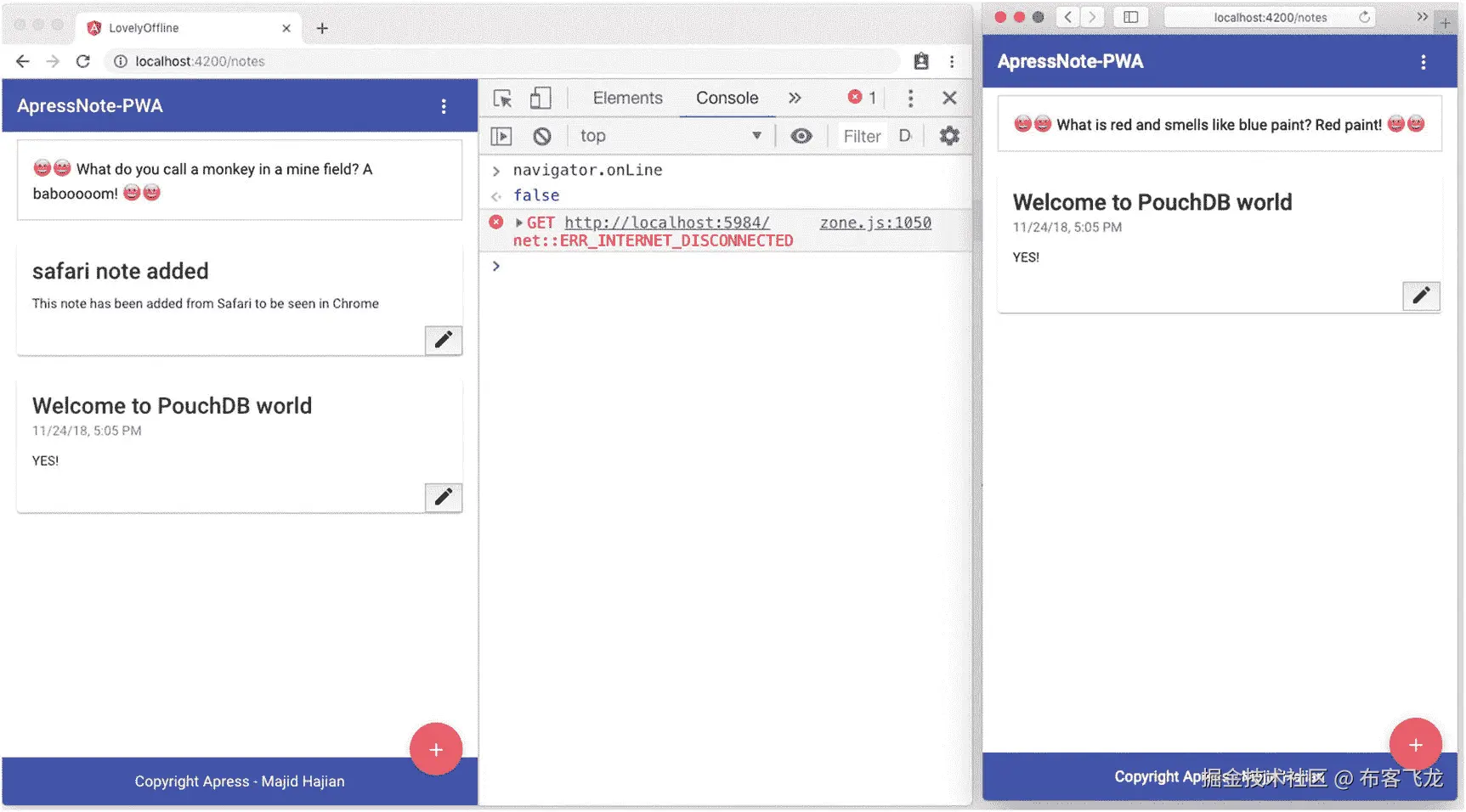
Task: Click 'Copyright Apress - Majid Hajian' footer text
Action: tap(240, 781)
